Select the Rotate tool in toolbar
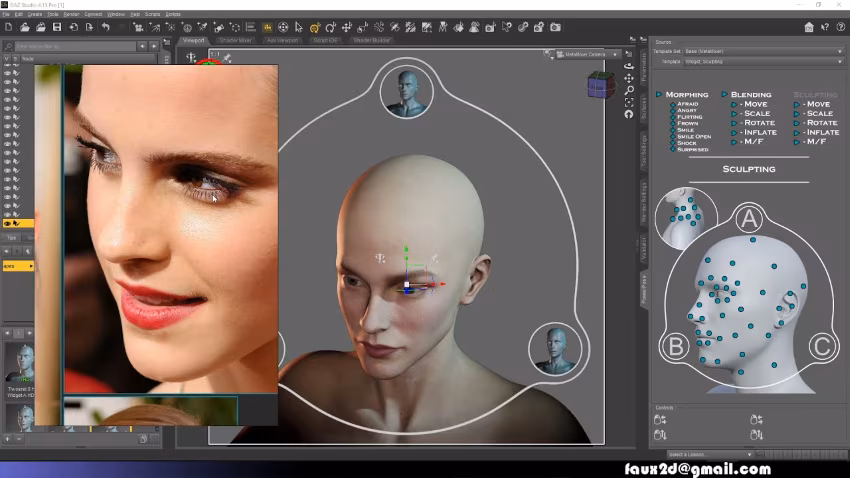 (331, 27)
